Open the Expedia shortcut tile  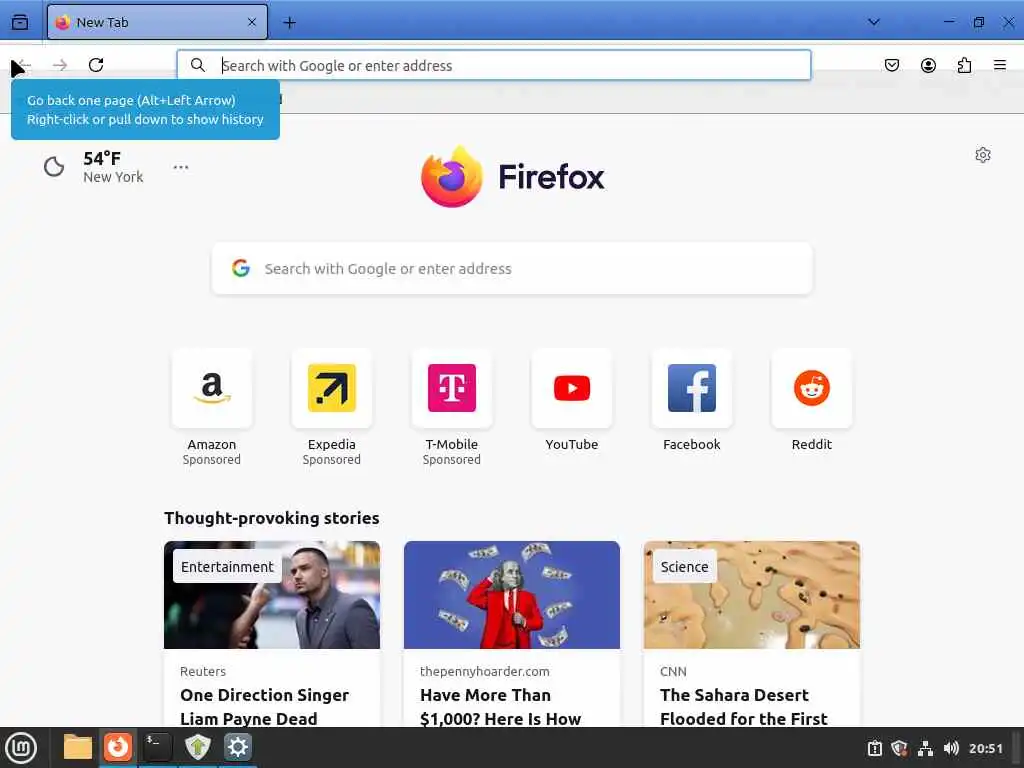pos(332,388)
